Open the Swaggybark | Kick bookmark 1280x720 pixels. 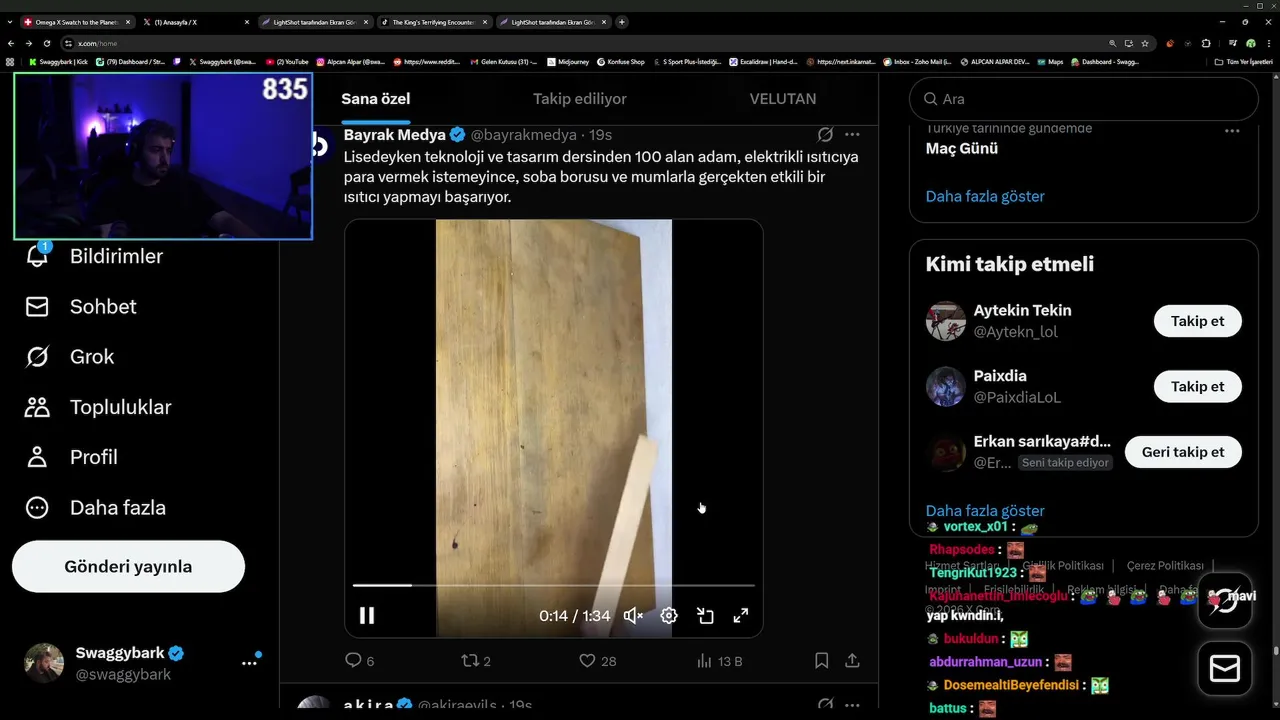[58, 62]
